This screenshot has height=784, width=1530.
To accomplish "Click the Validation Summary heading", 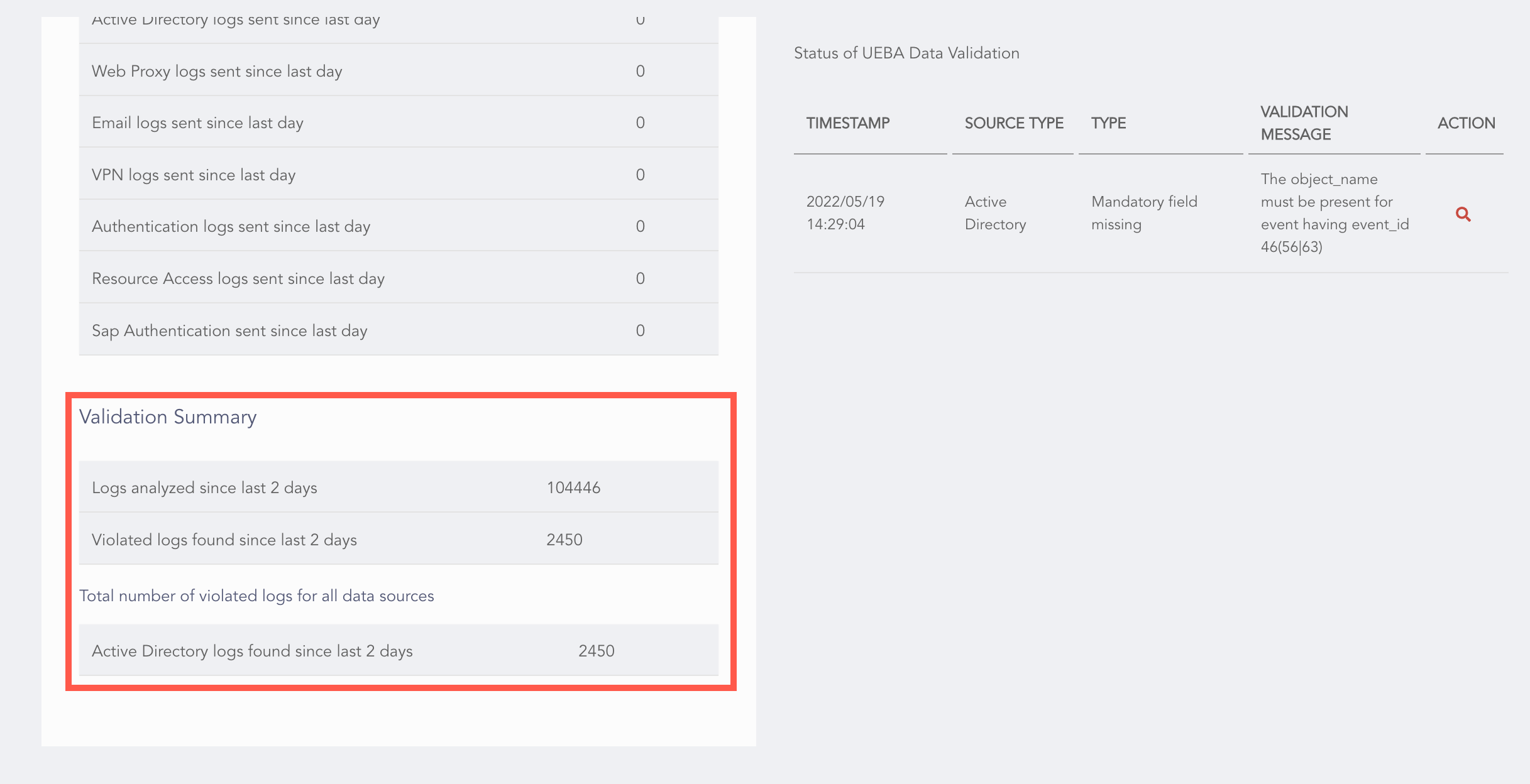I will point(168,417).
